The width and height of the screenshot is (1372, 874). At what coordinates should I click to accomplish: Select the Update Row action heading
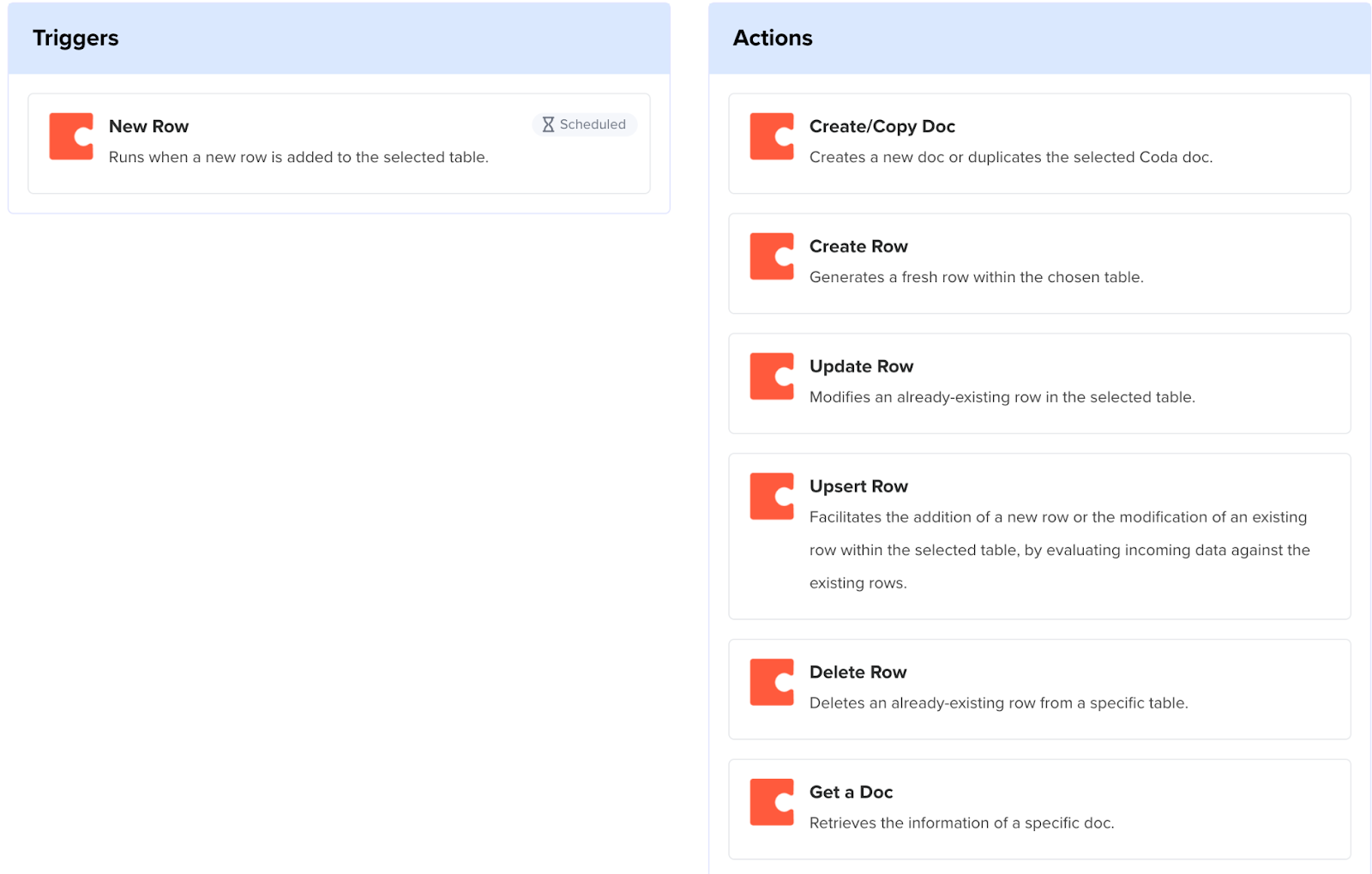click(861, 366)
